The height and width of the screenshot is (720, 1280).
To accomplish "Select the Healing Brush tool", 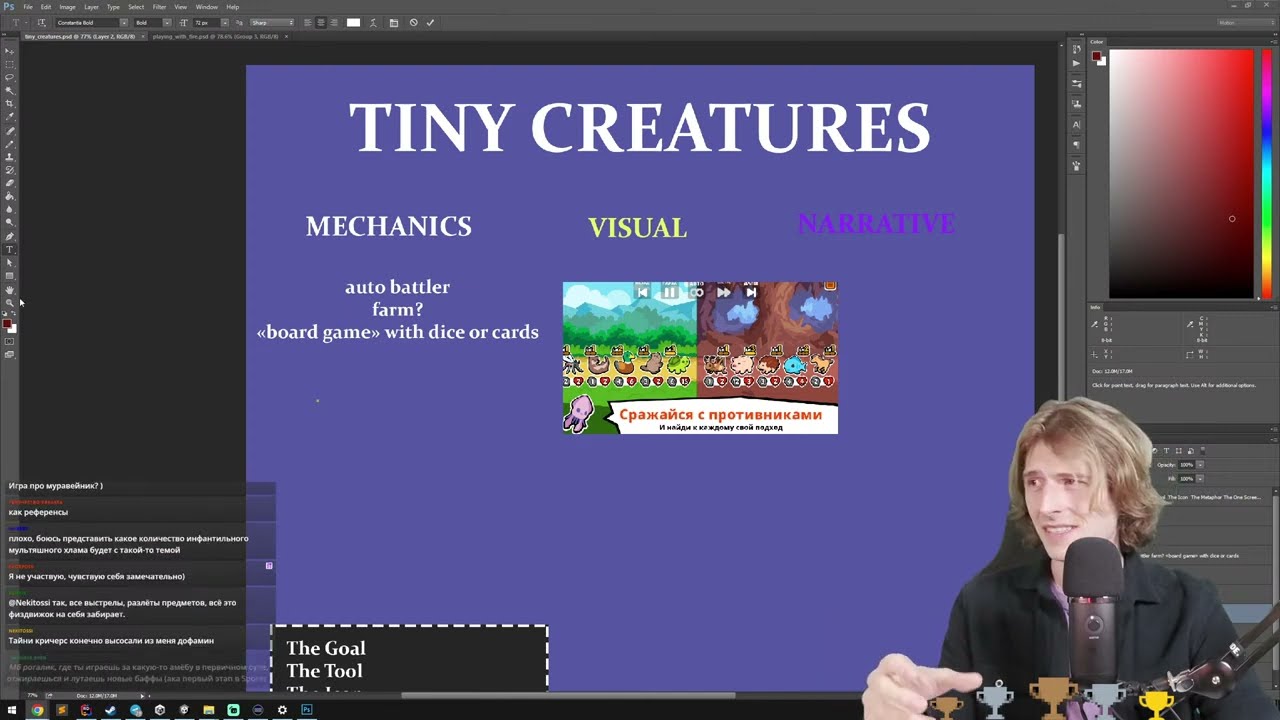I will click(x=10, y=130).
